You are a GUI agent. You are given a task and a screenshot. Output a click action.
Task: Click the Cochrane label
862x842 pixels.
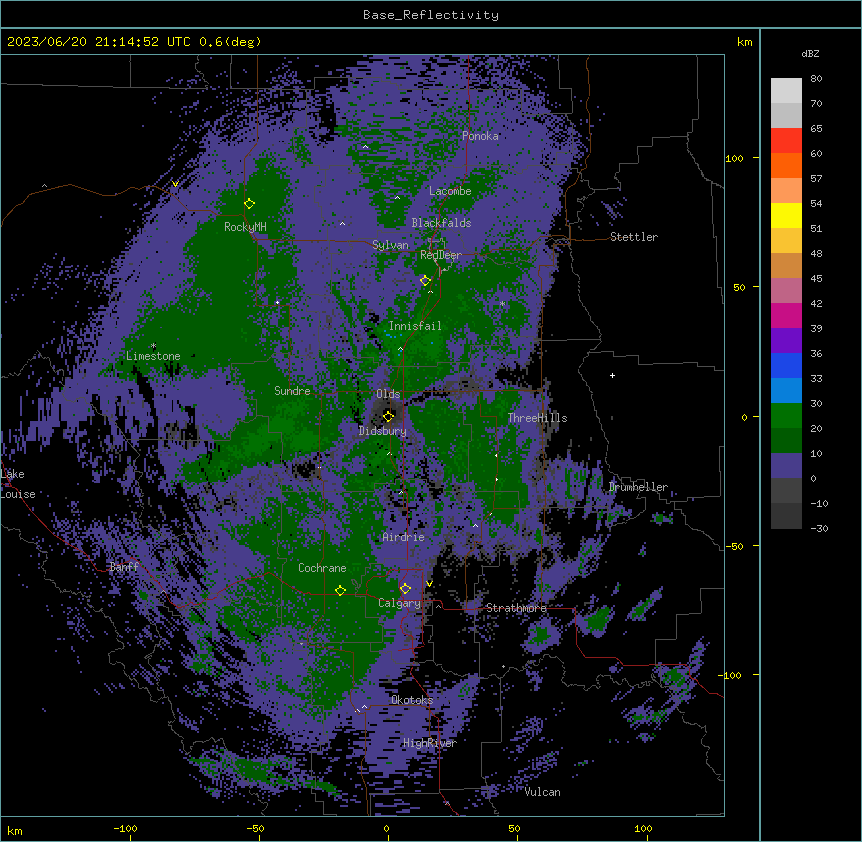click(322, 568)
